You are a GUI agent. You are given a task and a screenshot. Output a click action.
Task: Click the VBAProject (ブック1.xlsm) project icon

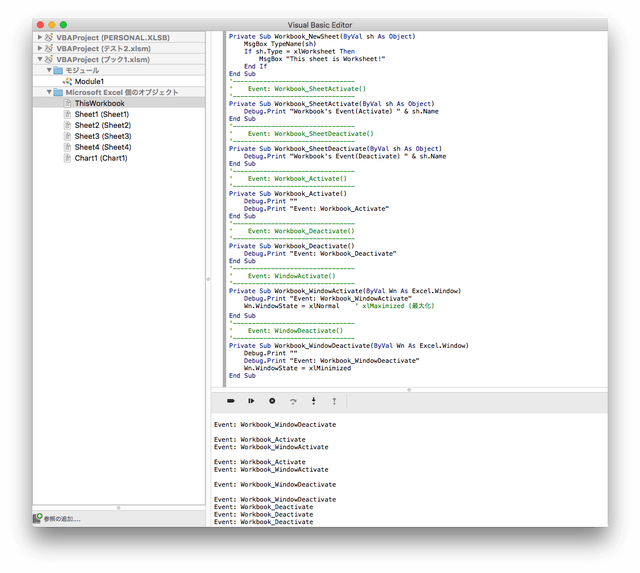click(x=49, y=60)
